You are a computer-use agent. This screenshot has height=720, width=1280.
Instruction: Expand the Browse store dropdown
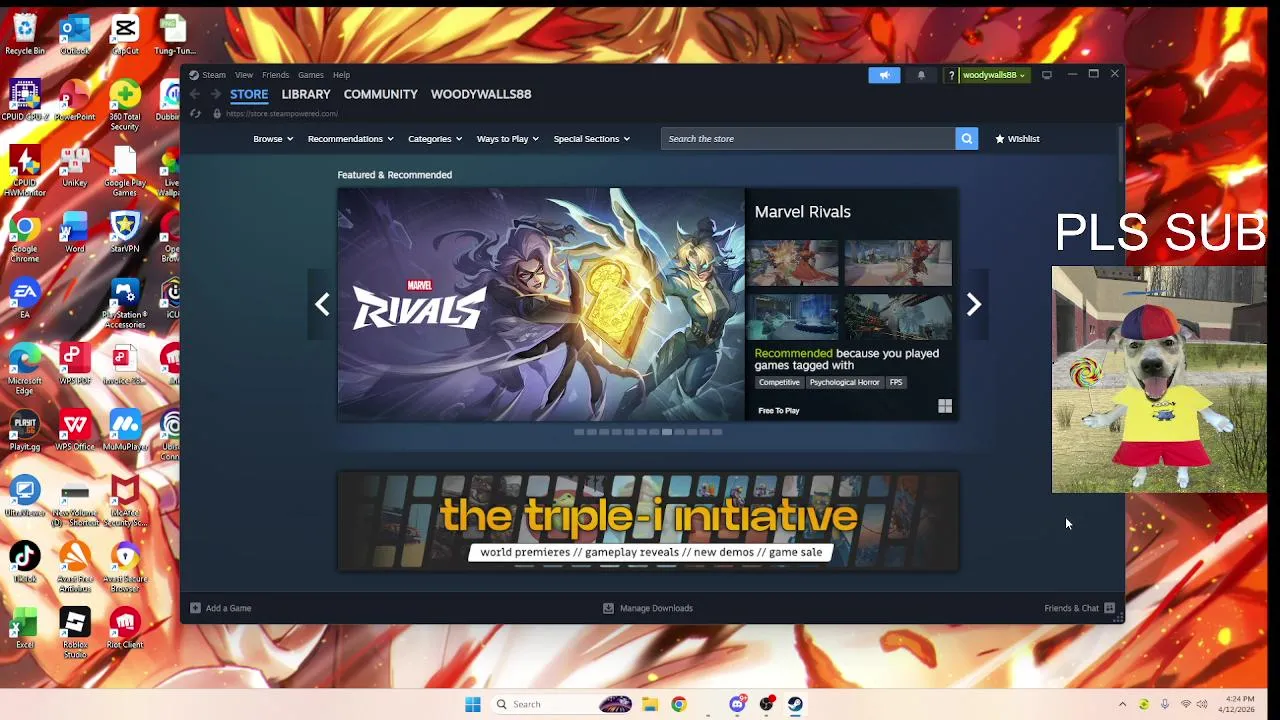273,139
